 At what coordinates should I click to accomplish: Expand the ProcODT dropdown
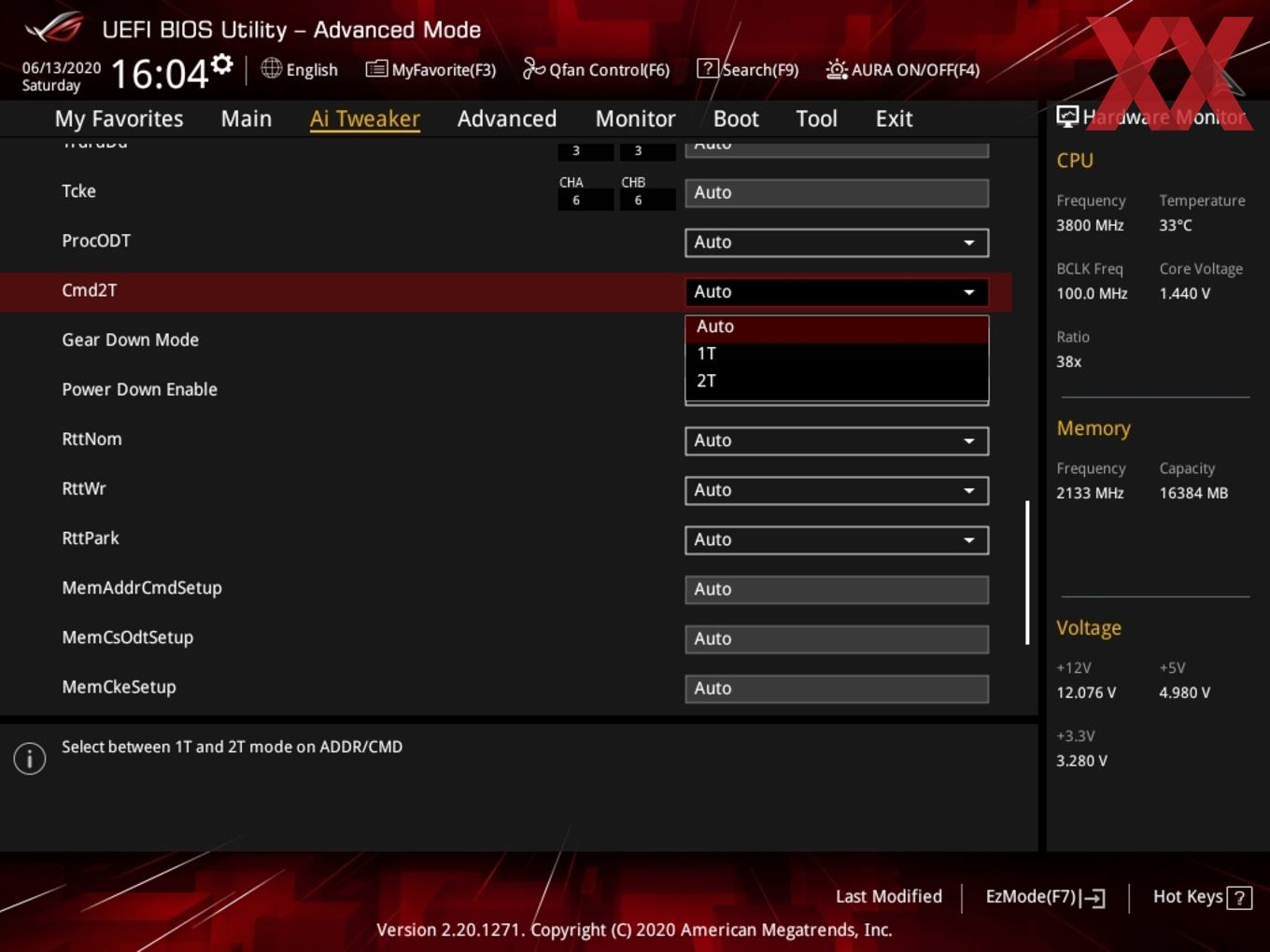837,243
